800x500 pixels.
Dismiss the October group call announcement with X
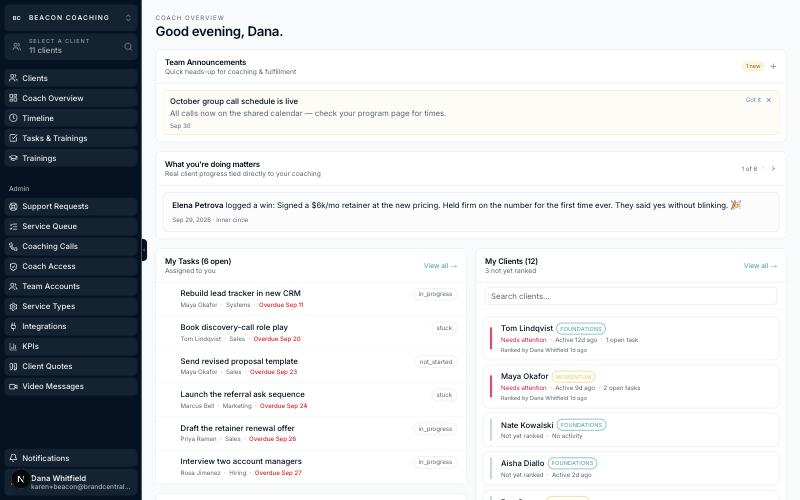click(x=769, y=100)
